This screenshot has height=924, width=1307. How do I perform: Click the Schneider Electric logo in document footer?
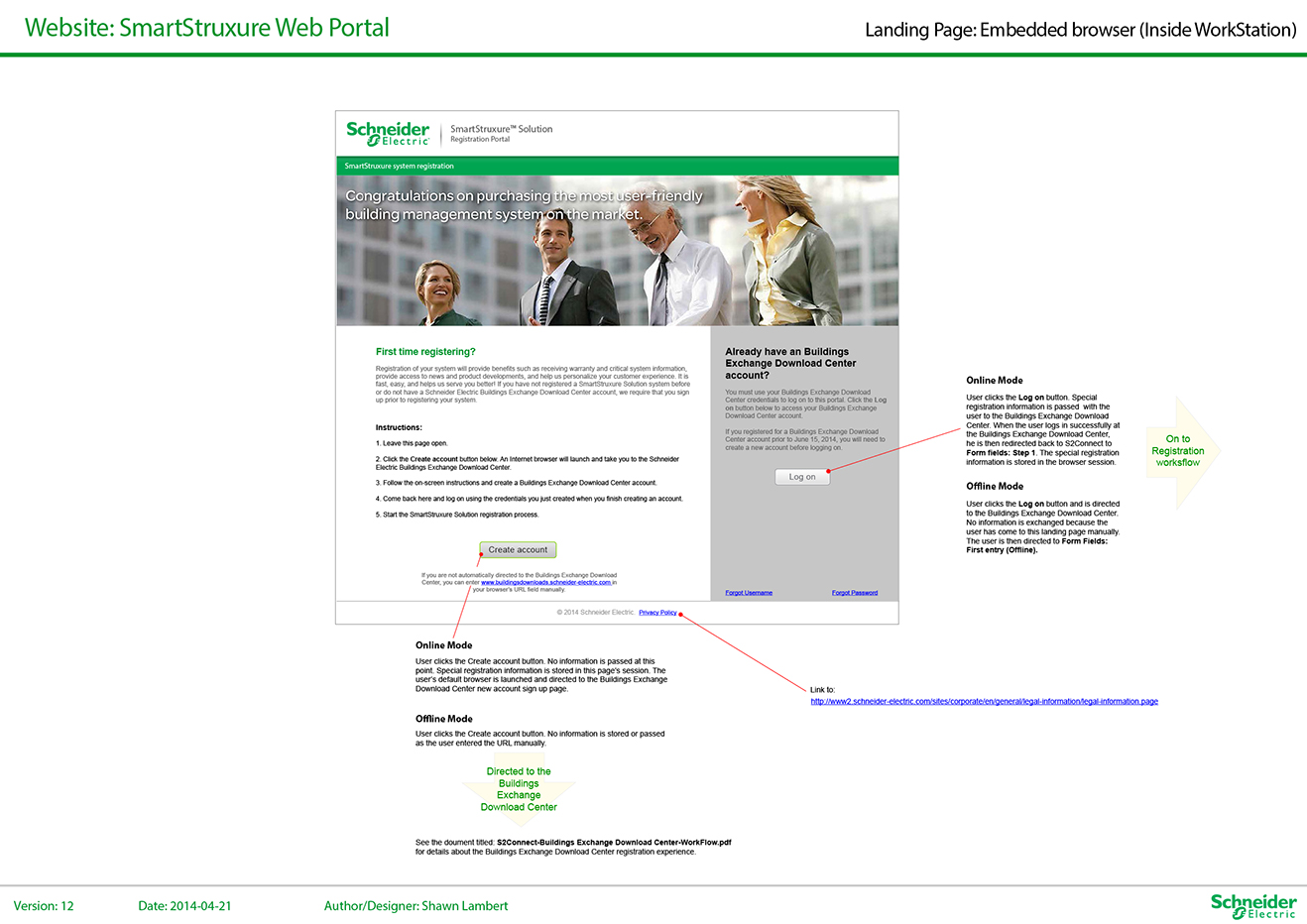[1253, 906]
